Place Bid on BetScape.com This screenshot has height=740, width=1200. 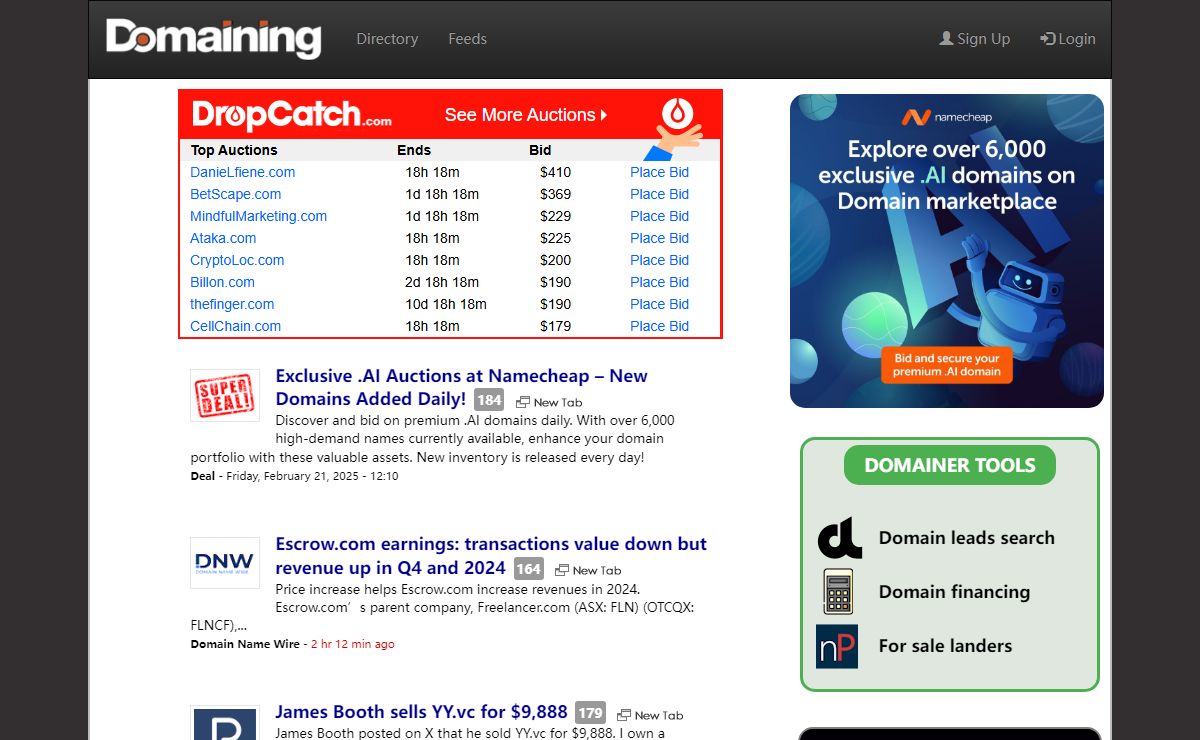[659, 194]
